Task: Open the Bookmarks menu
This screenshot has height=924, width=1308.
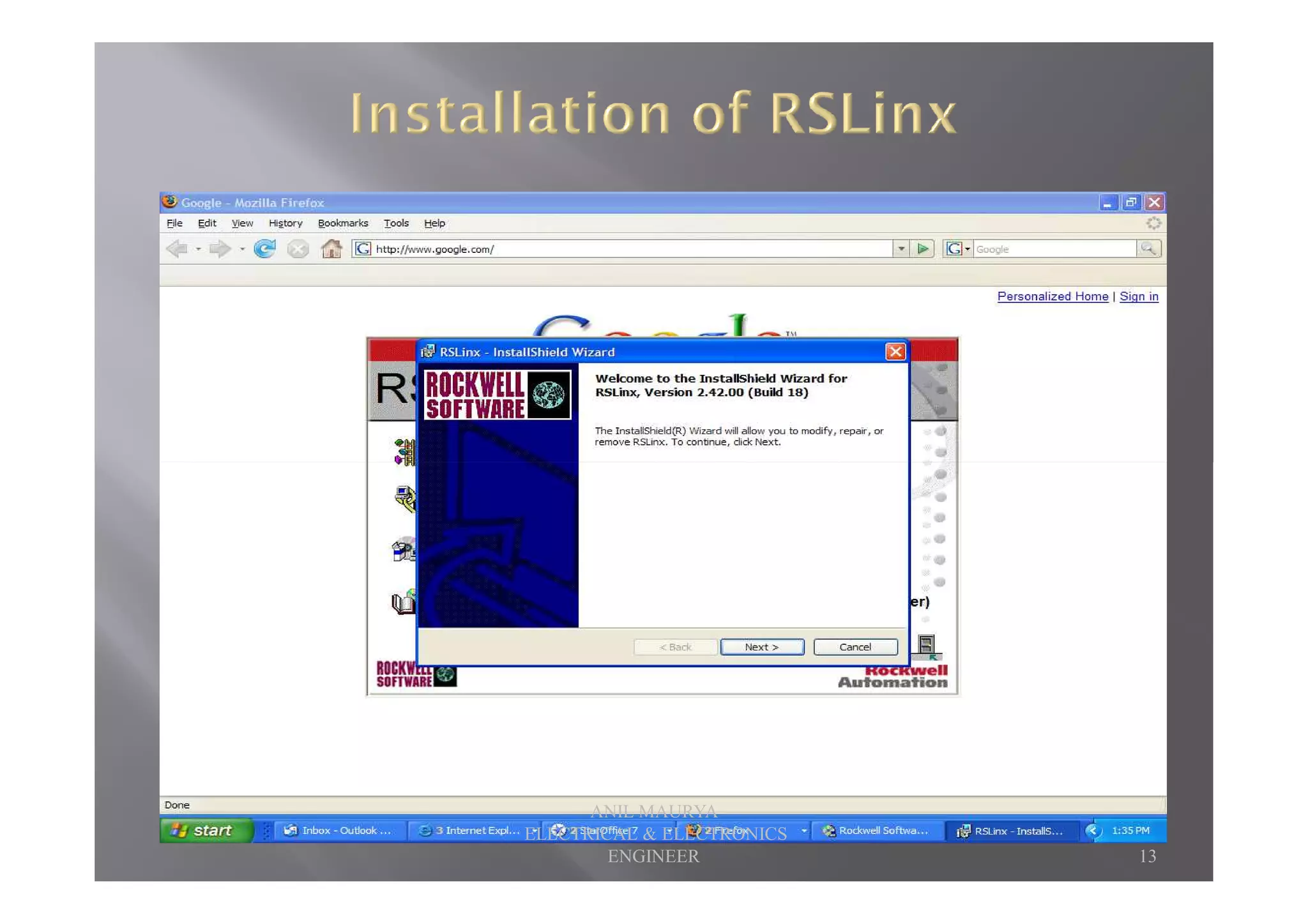Action: click(343, 223)
